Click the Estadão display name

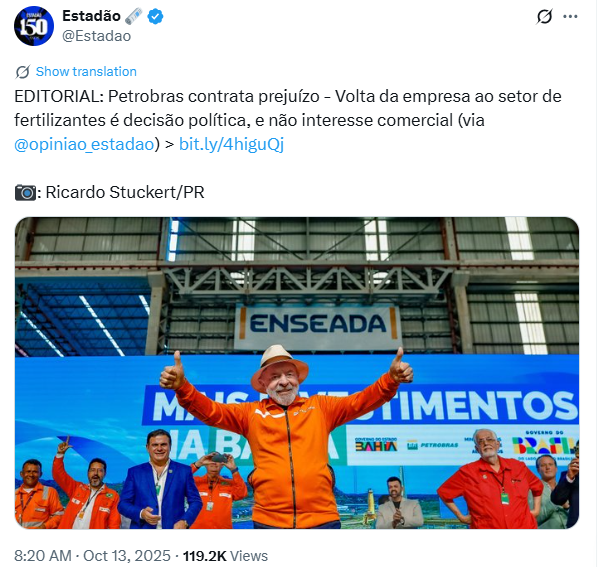[91, 16]
